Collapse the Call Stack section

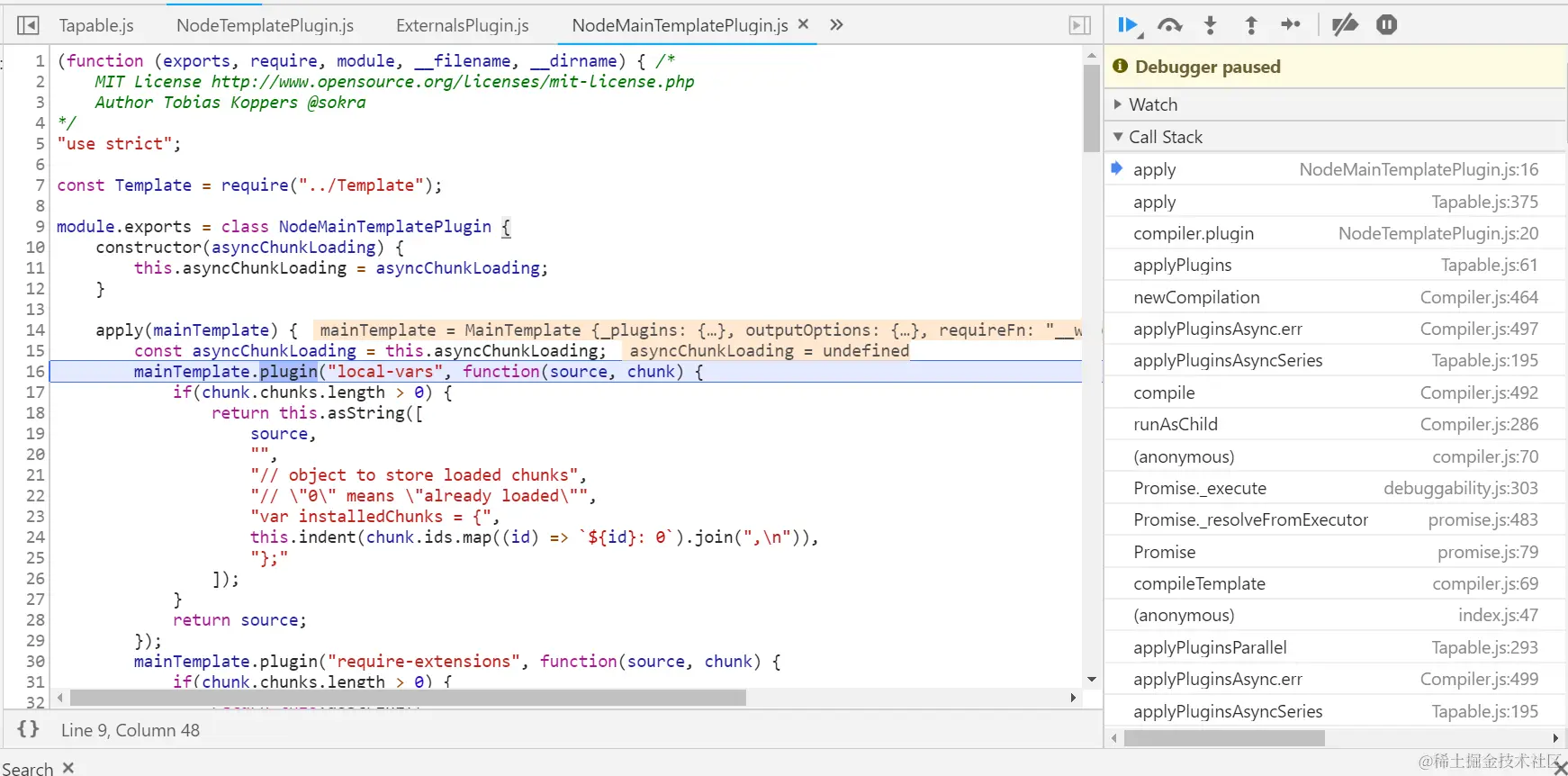coord(1336,137)
